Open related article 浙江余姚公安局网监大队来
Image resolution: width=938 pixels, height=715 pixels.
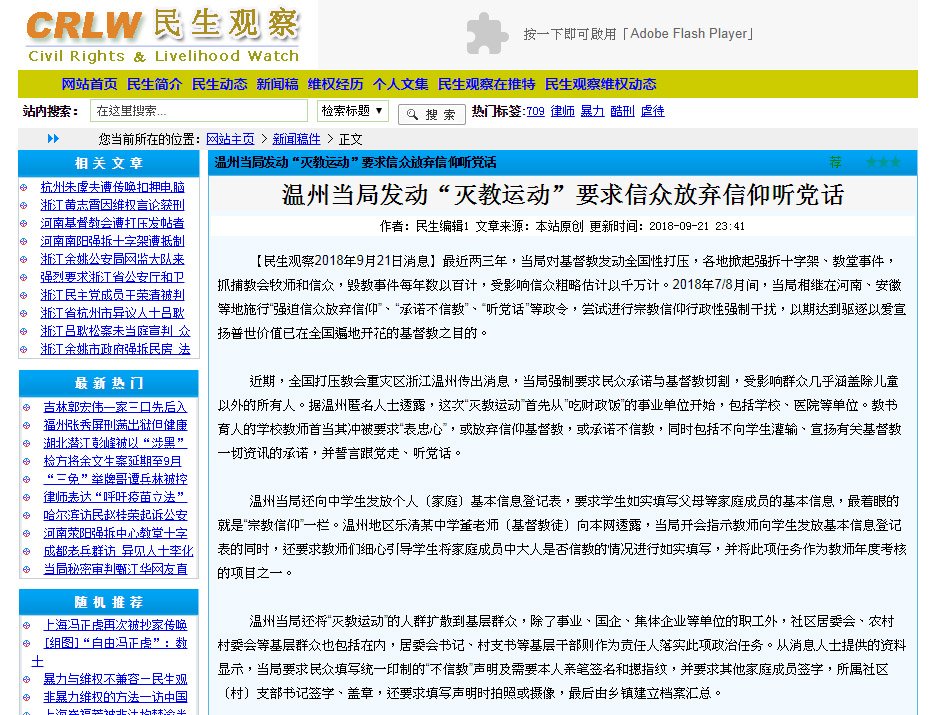[112, 259]
